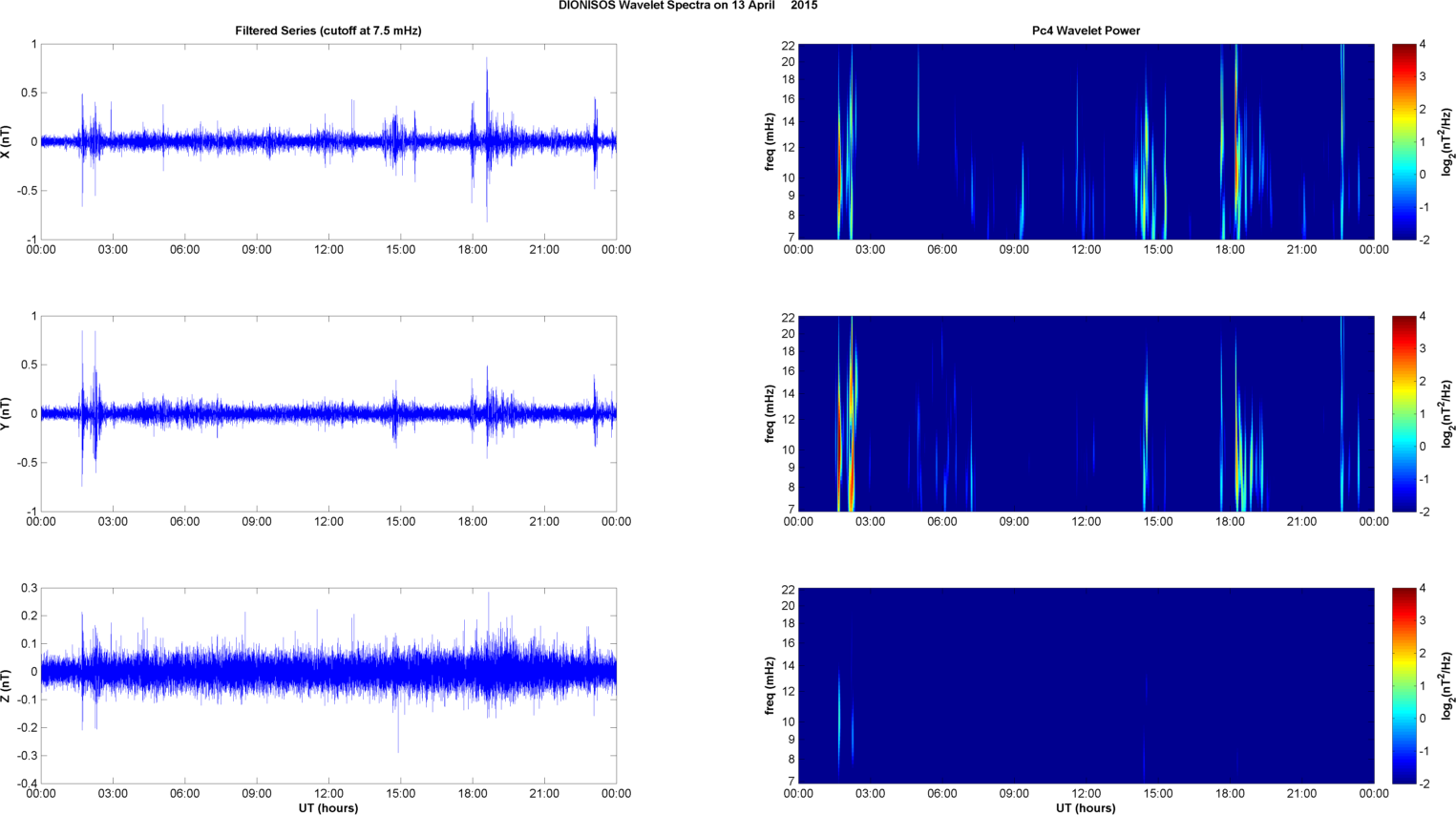The height and width of the screenshot is (815, 1456).
Task: Select the top X-component wavelet power spectrogram
Action: click(1086, 141)
